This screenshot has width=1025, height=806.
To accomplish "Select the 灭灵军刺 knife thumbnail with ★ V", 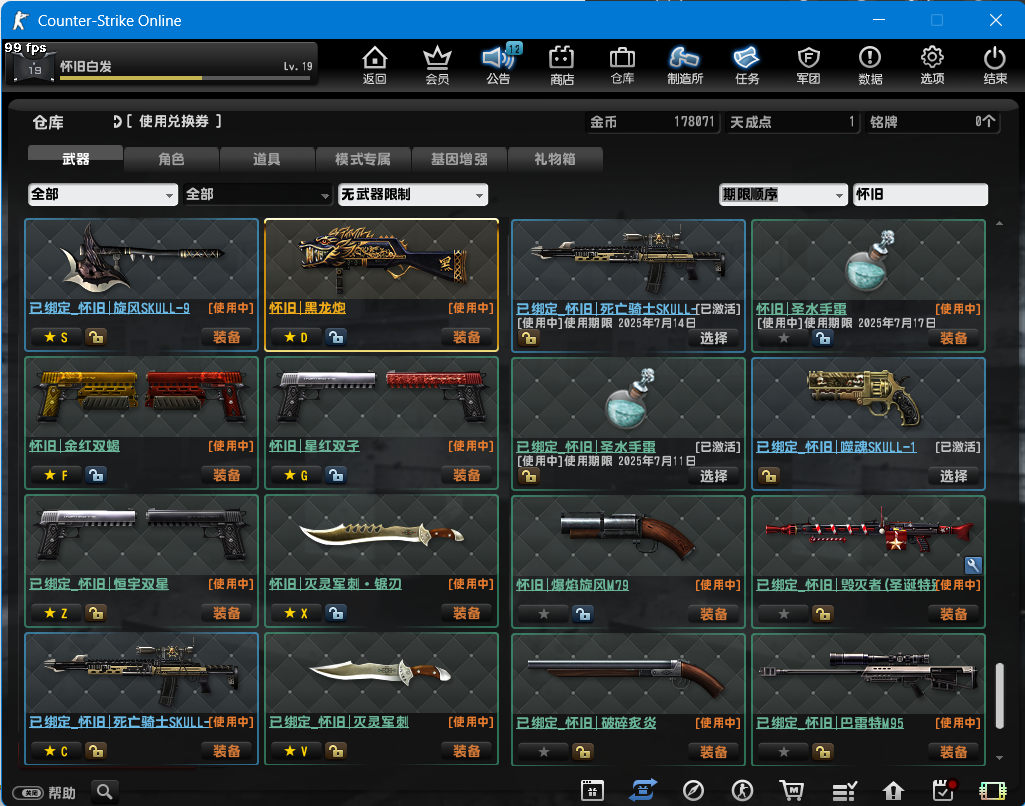I will point(381,673).
